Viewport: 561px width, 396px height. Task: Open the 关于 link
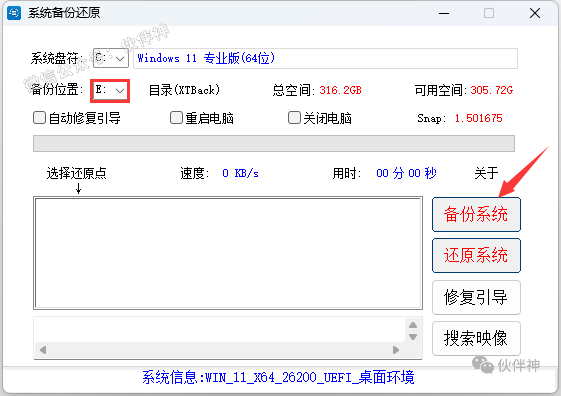486,173
